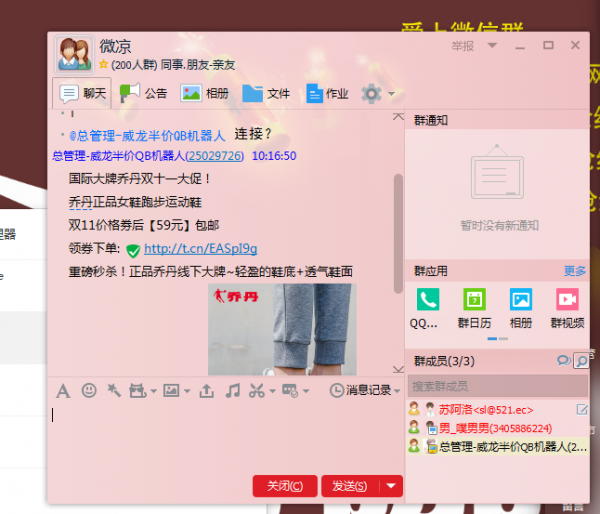The image size is (600, 514).
Task: Click the star icon beside 200人群
Action: [x=103, y=64]
